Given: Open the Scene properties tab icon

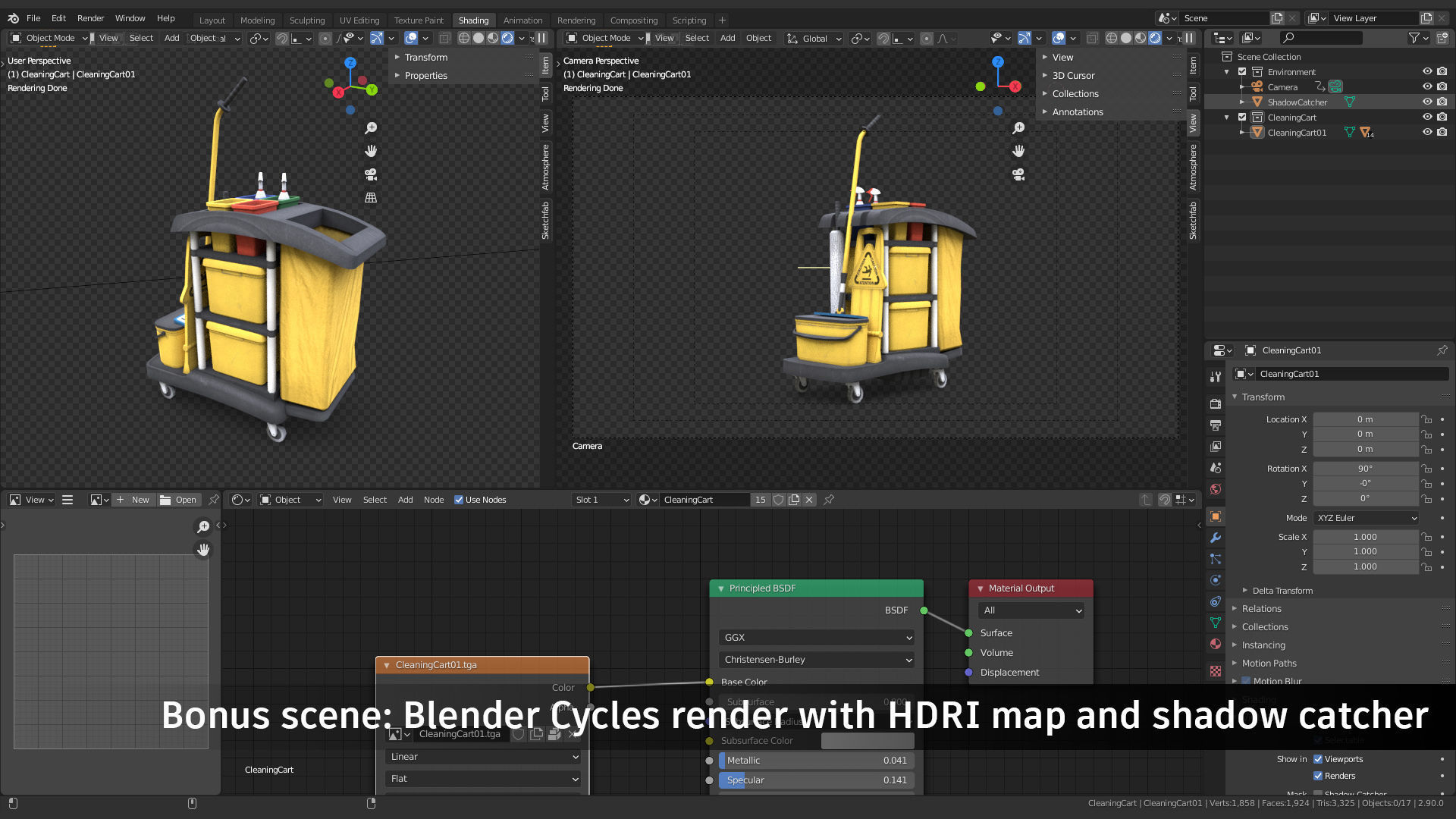Looking at the screenshot, I should coord(1216,468).
